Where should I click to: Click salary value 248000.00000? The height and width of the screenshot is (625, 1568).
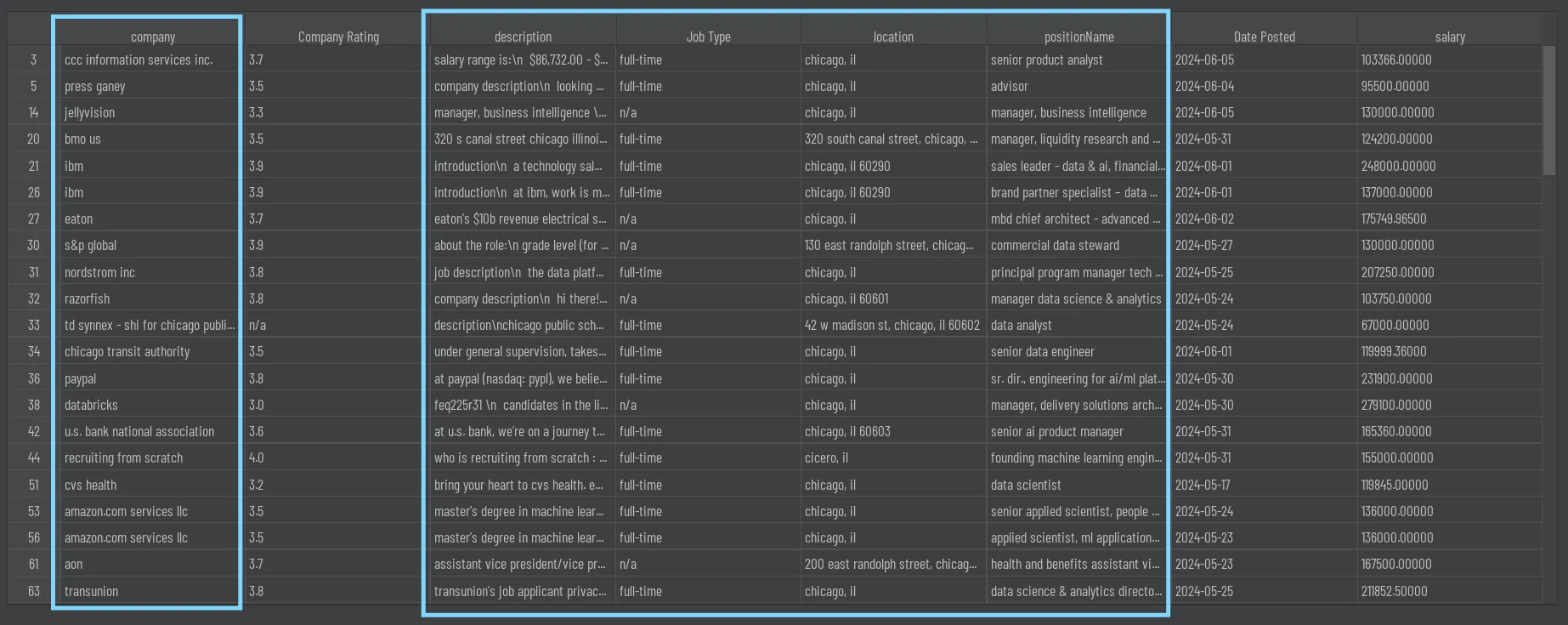tap(1449, 166)
